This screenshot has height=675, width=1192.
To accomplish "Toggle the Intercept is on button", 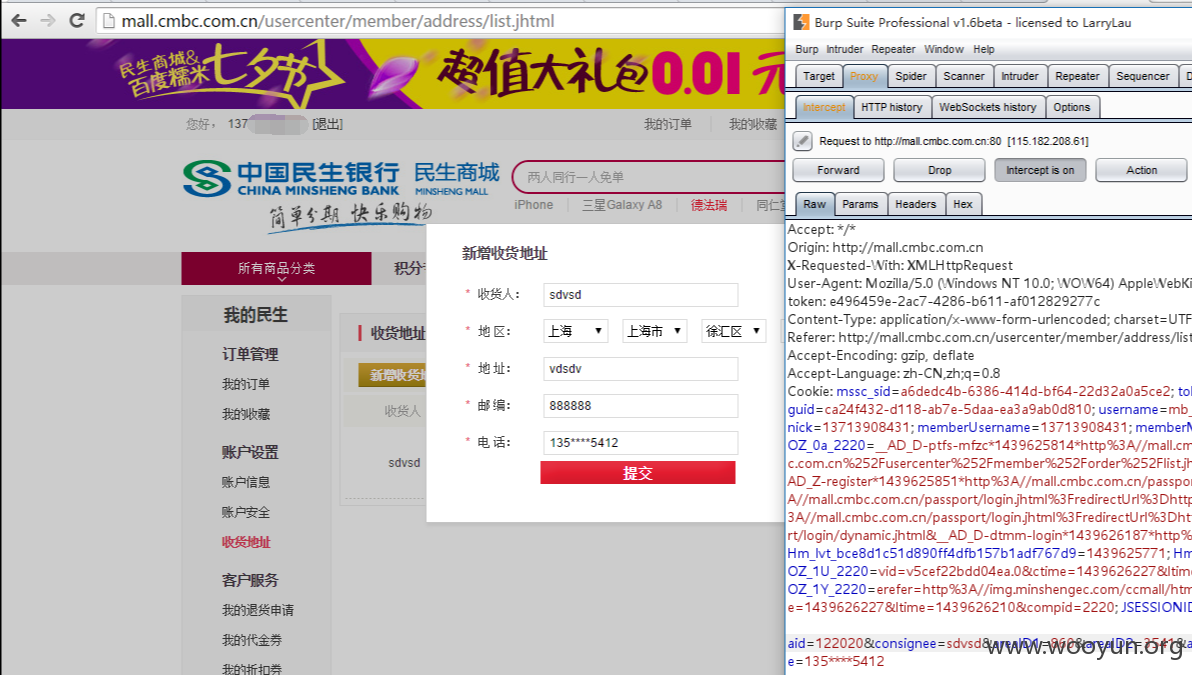I will [1040, 170].
